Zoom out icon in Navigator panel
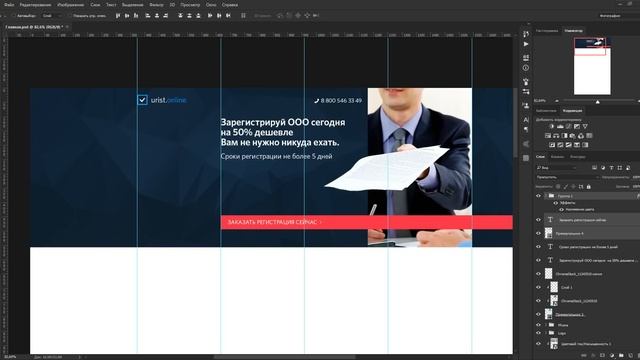Viewport: 640px width, 360px height. click(x=557, y=101)
